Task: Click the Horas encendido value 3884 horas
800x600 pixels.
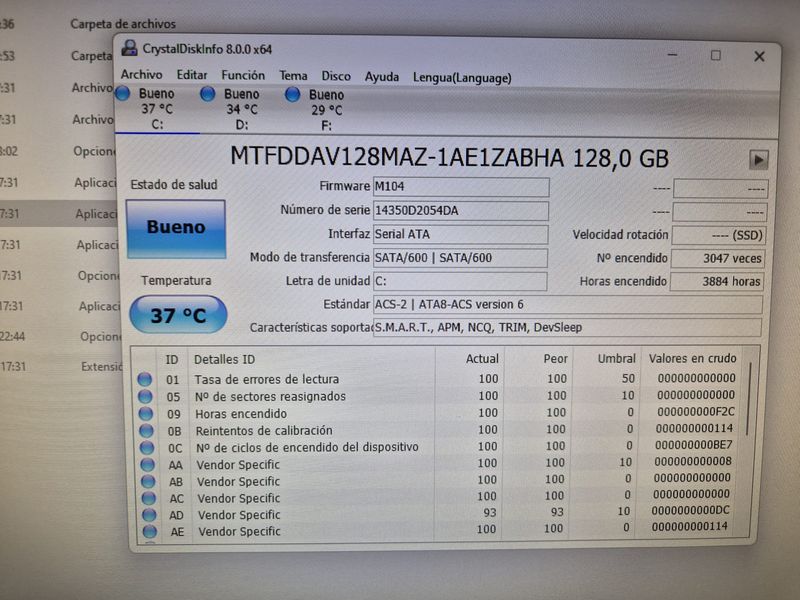Action: click(x=717, y=282)
